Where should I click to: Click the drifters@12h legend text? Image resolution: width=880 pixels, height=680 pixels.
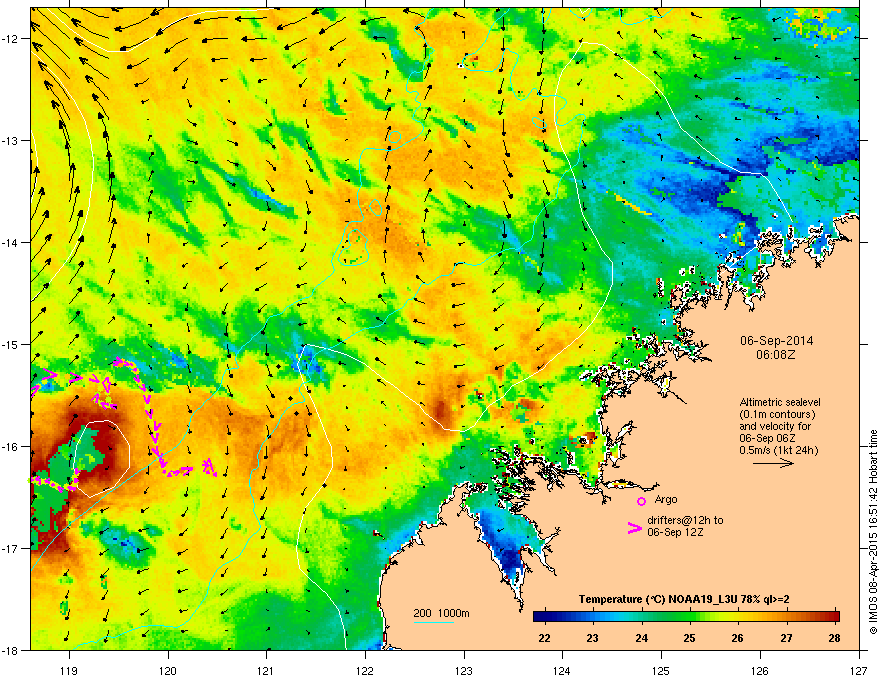tap(685, 520)
